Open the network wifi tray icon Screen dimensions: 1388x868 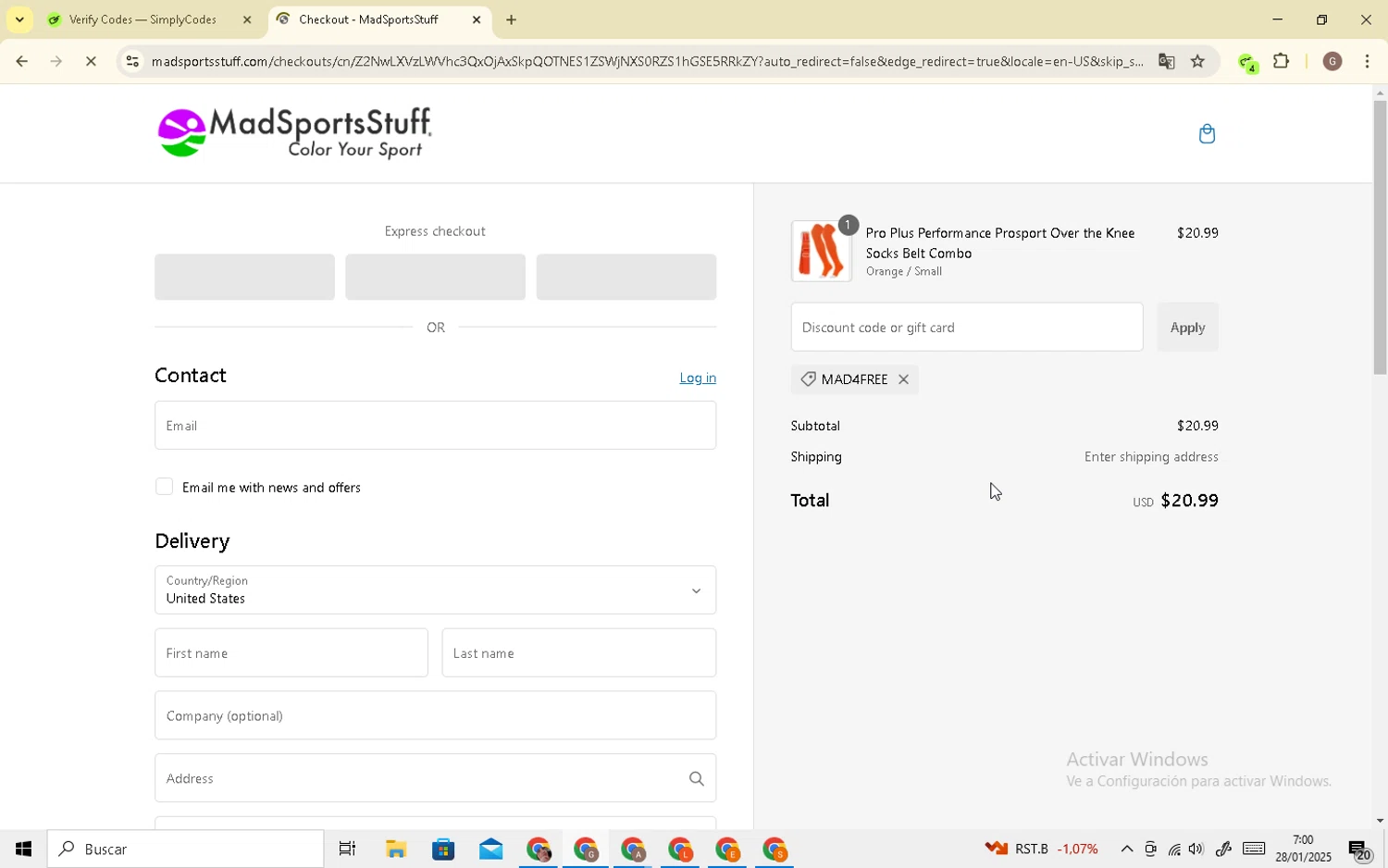(x=1174, y=849)
